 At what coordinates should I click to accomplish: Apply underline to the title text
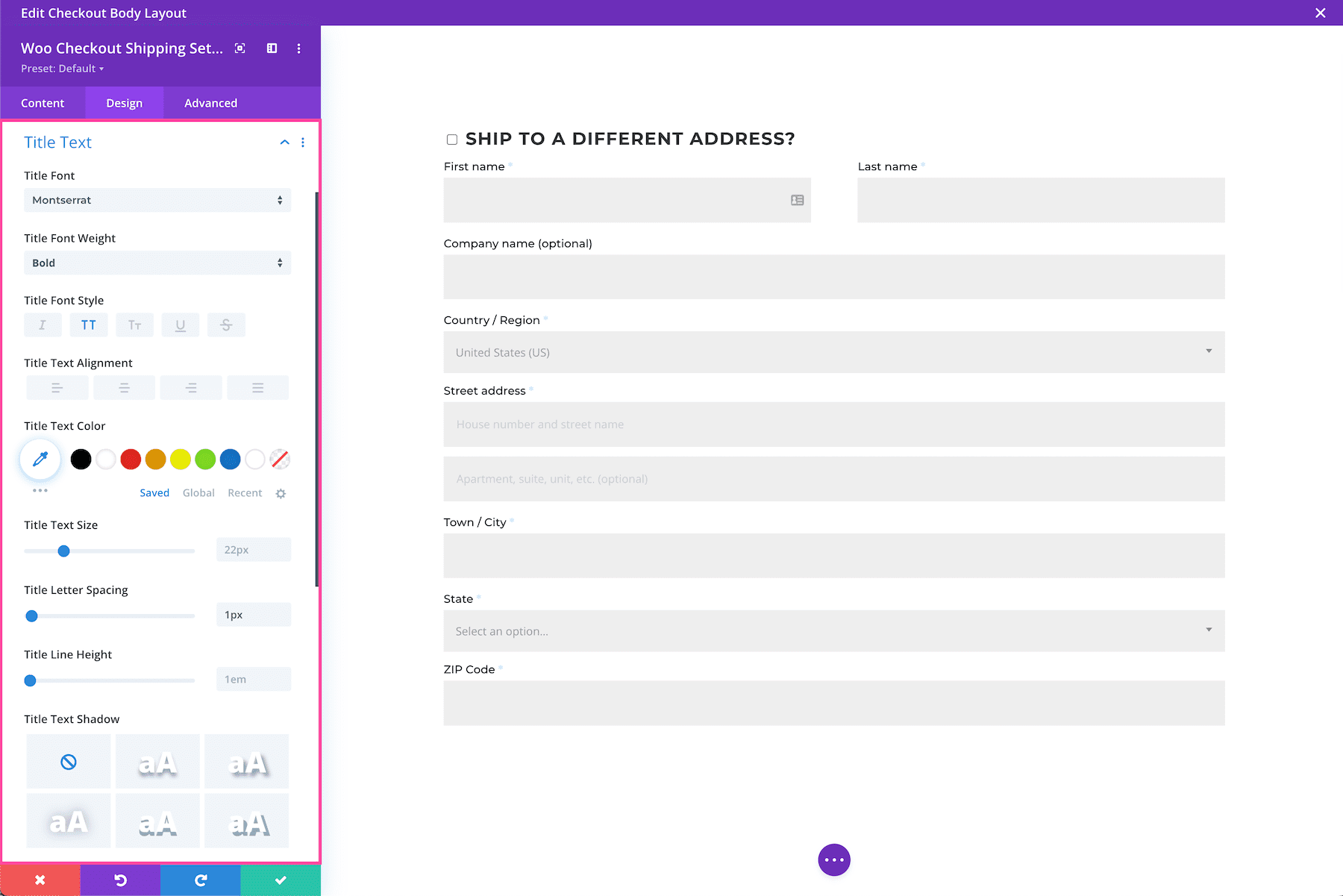click(x=180, y=325)
